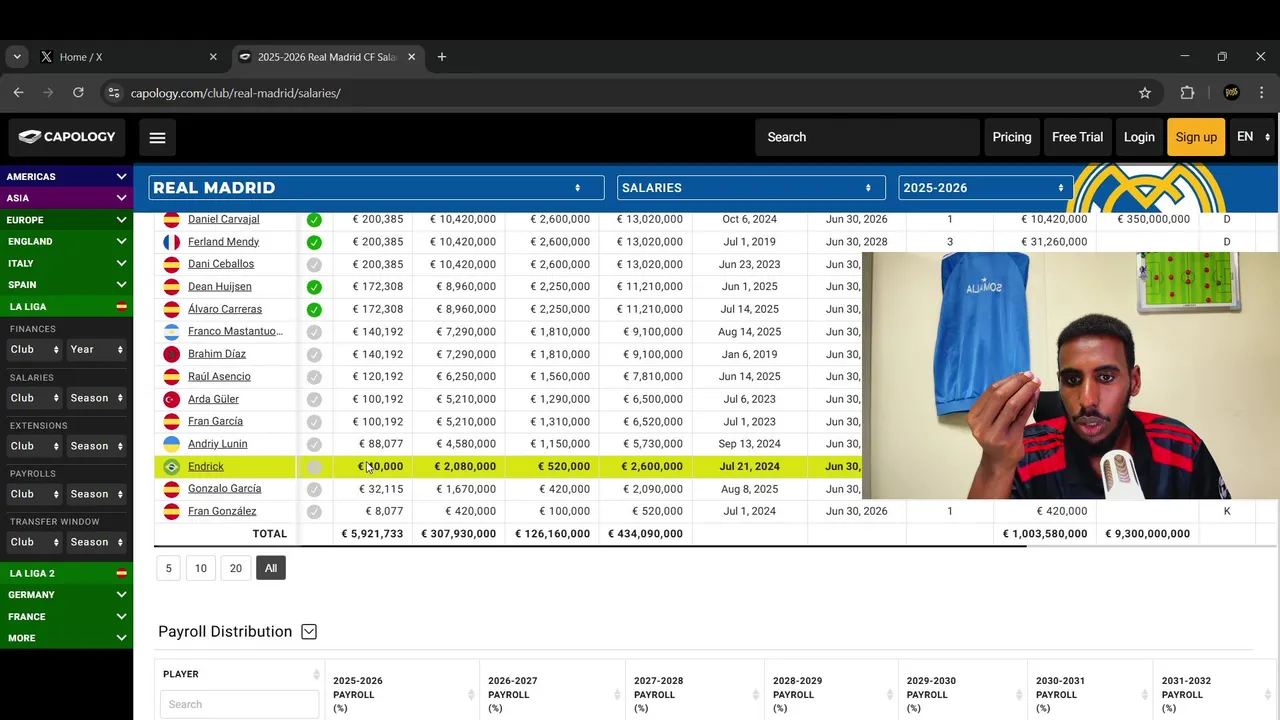View site information icon in the address bar

pyautogui.click(x=114, y=93)
